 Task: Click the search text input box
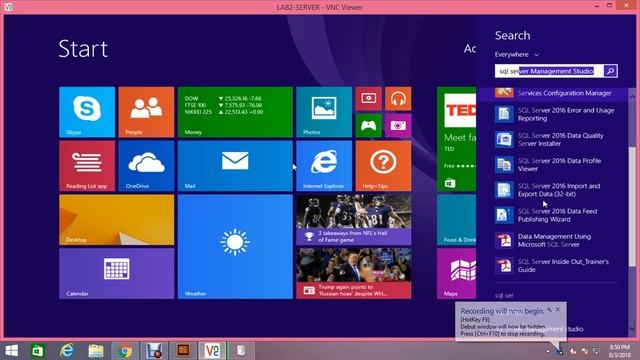[549, 71]
